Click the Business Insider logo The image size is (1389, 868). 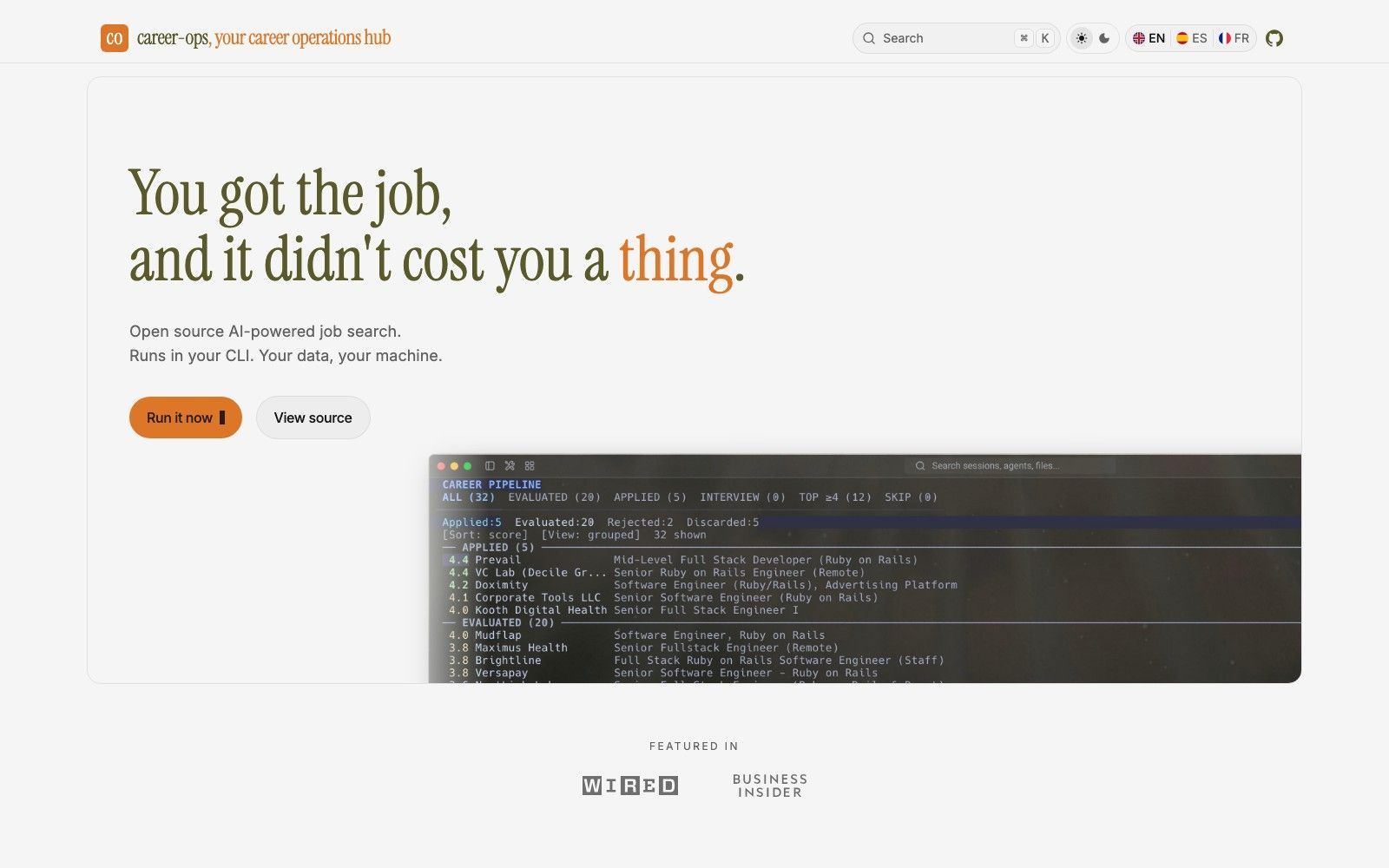point(770,786)
